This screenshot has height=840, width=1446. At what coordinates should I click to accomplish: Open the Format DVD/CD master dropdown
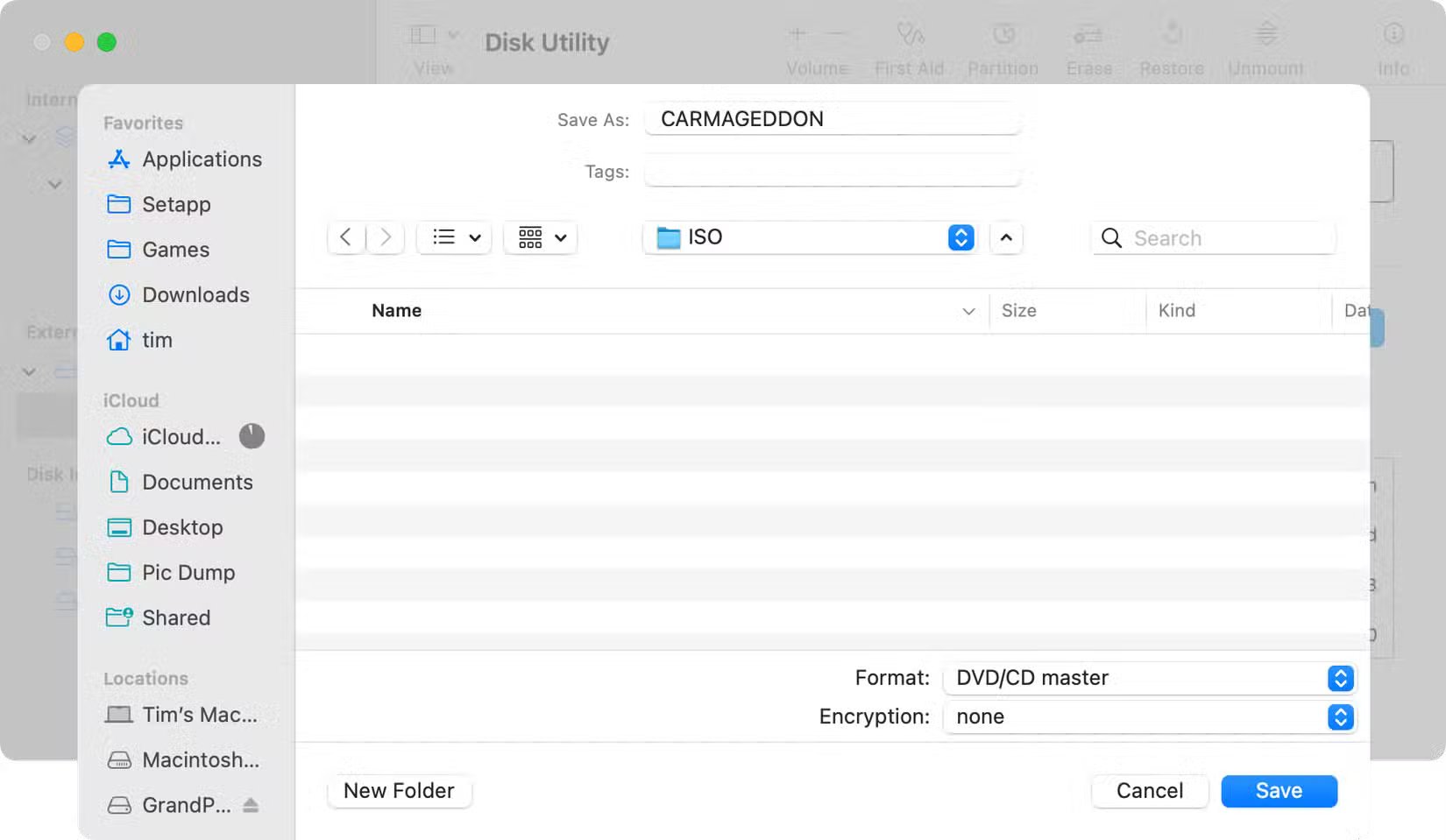(x=1150, y=678)
